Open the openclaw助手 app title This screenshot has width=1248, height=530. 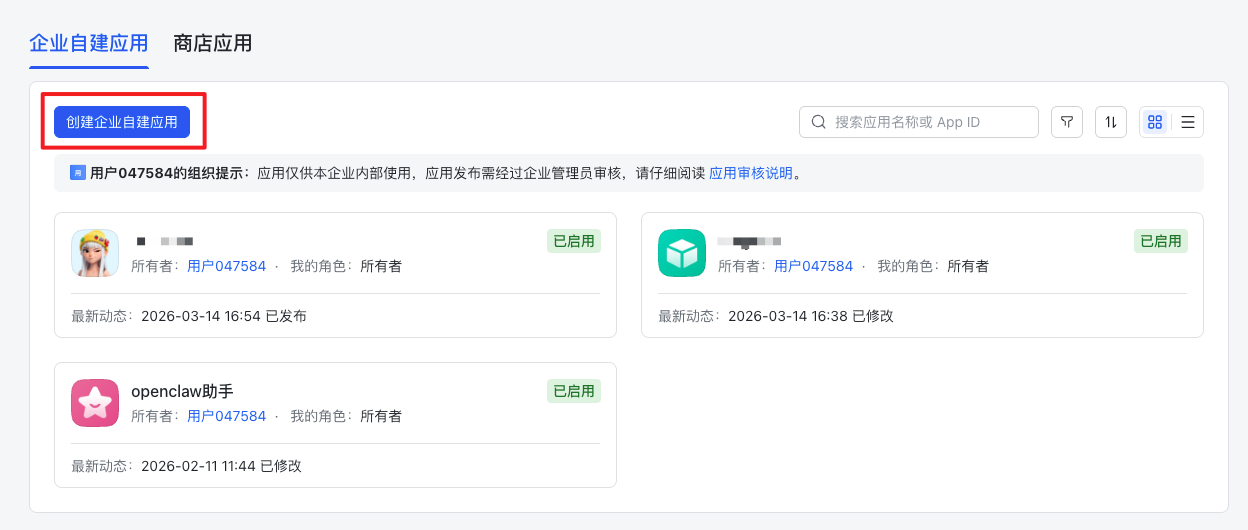tap(182, 391)
